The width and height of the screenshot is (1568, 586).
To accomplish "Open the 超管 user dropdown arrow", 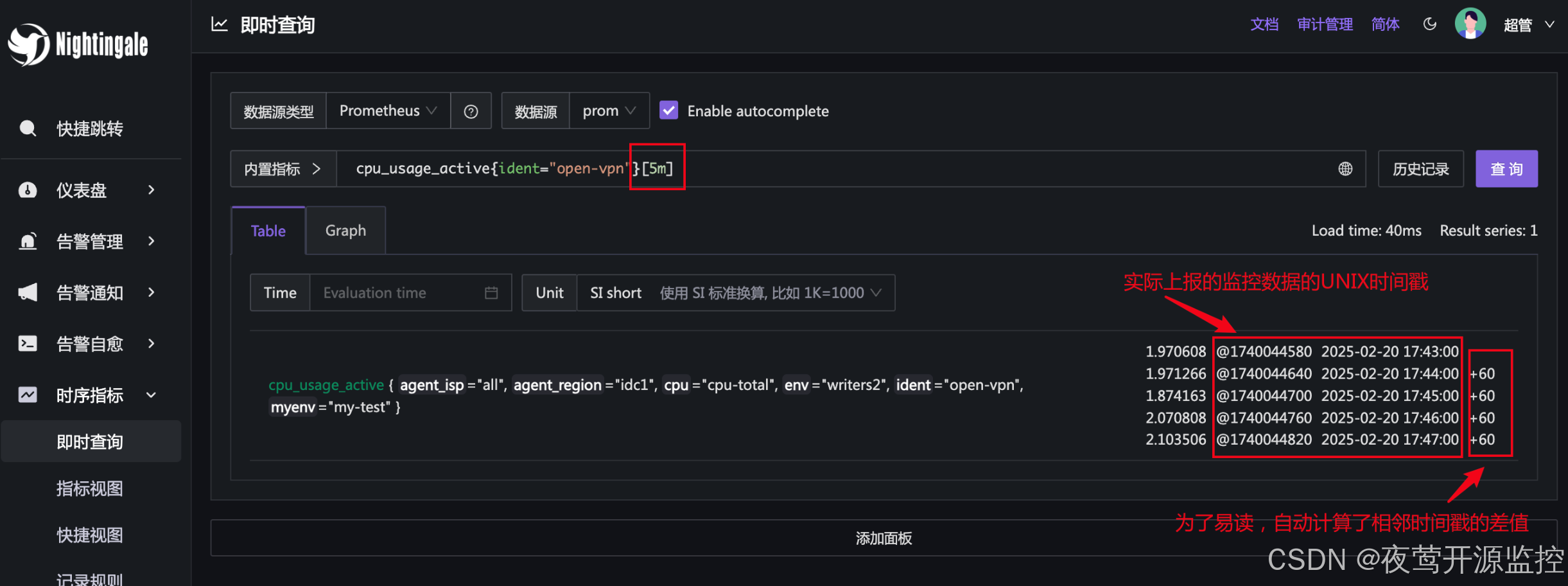I will (1549, 24).
